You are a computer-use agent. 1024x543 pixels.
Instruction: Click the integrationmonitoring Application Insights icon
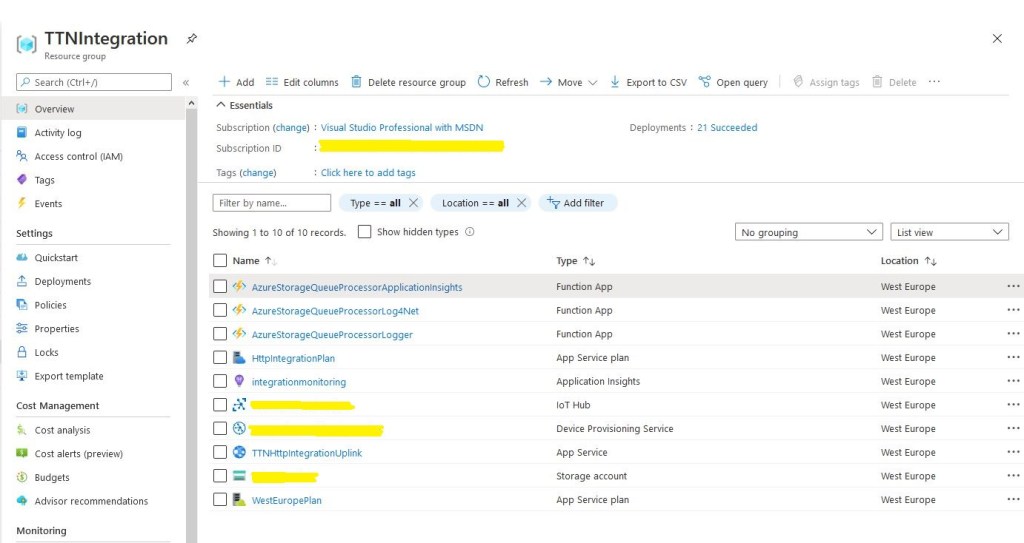[x=239, y=381]
